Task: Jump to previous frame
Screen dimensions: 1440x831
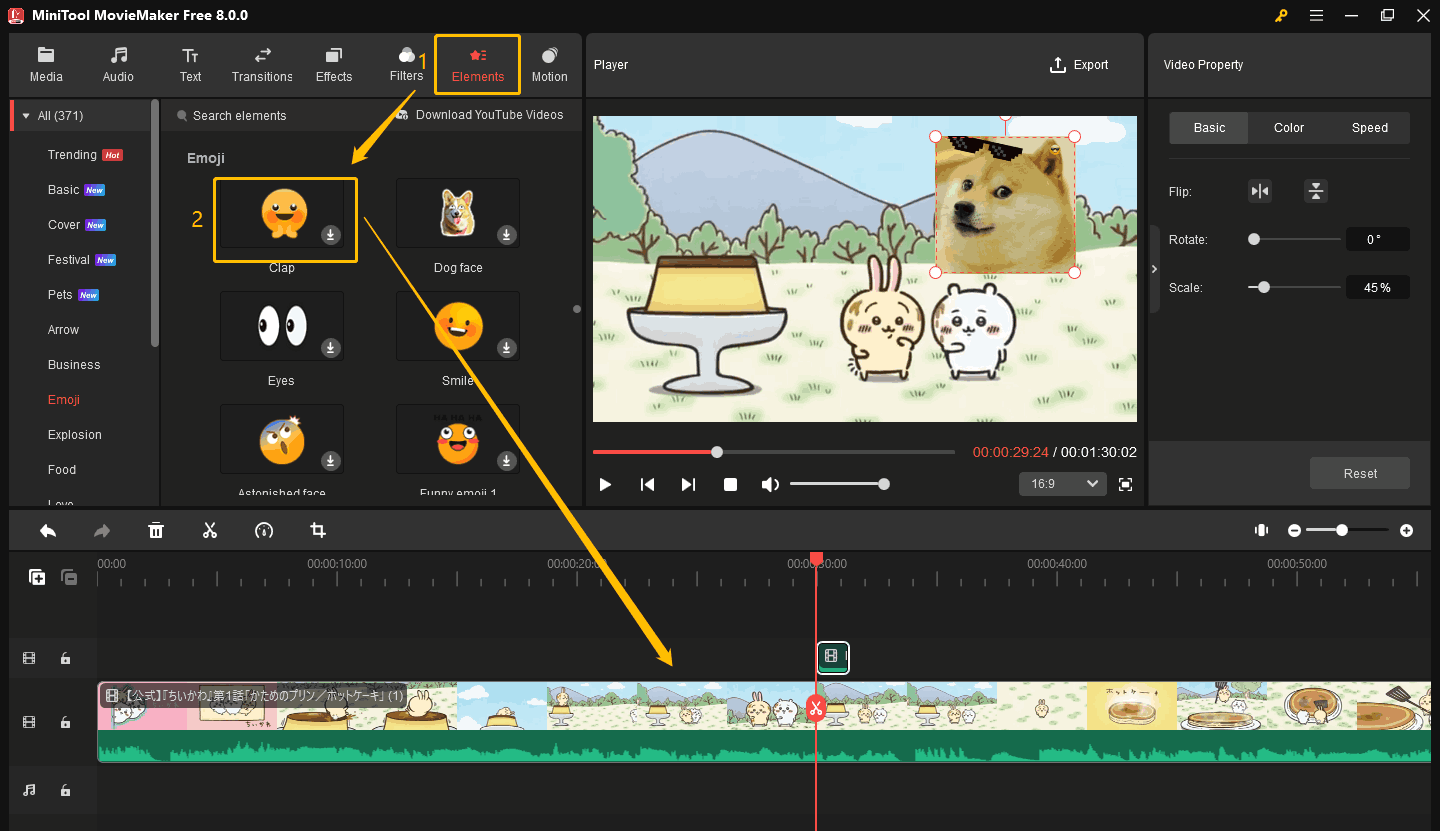Action: pos(647,484)
